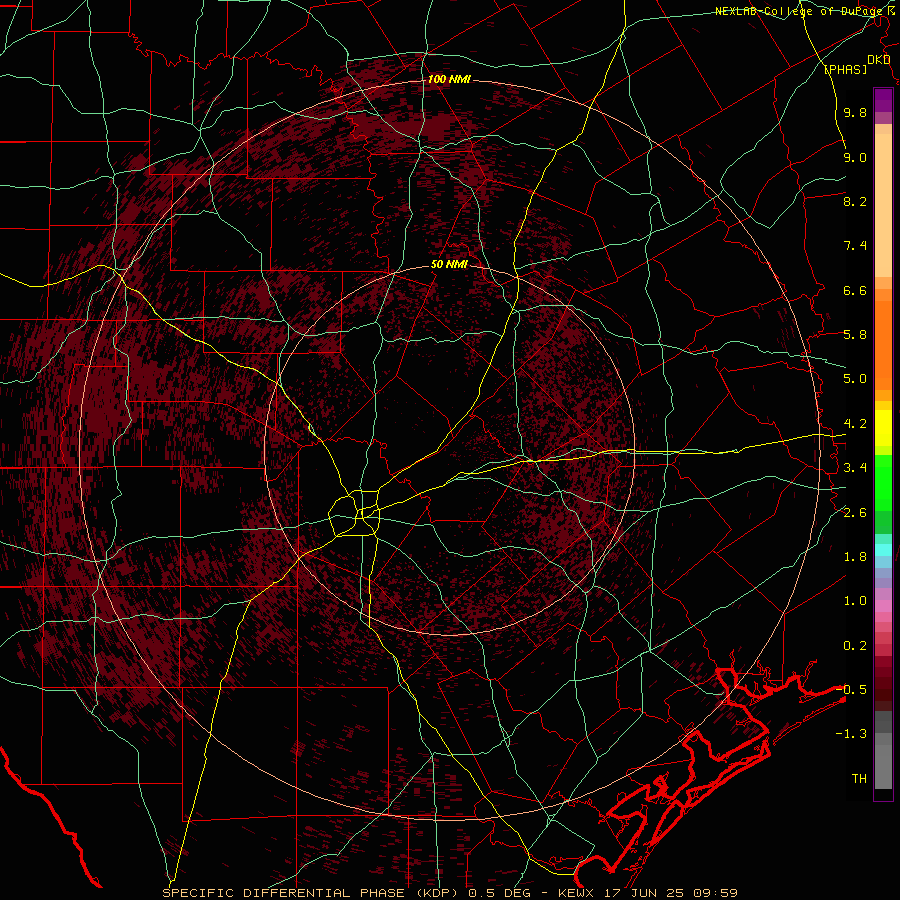The width and height of the screenshot is (900, 900).
Task: Click the -0.5 value on the color scale
Action: click(x=851, y=689)
